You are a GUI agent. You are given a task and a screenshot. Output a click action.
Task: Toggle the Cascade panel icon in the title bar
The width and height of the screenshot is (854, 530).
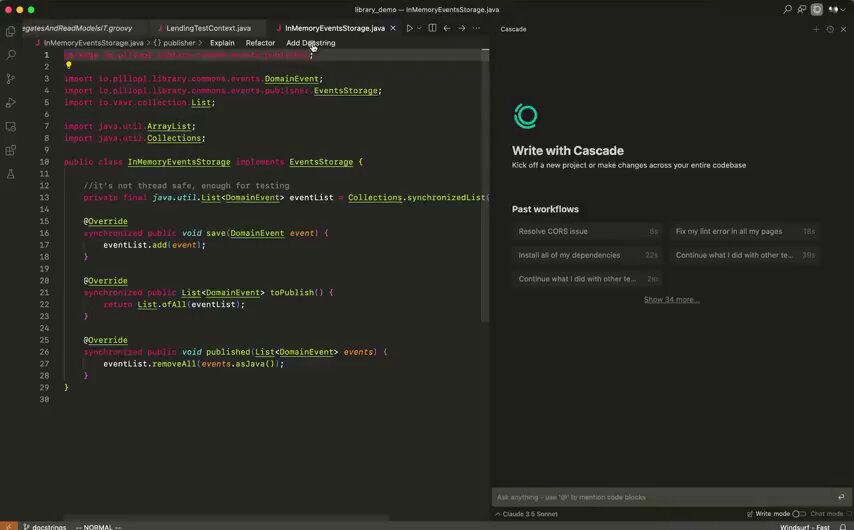816,9
